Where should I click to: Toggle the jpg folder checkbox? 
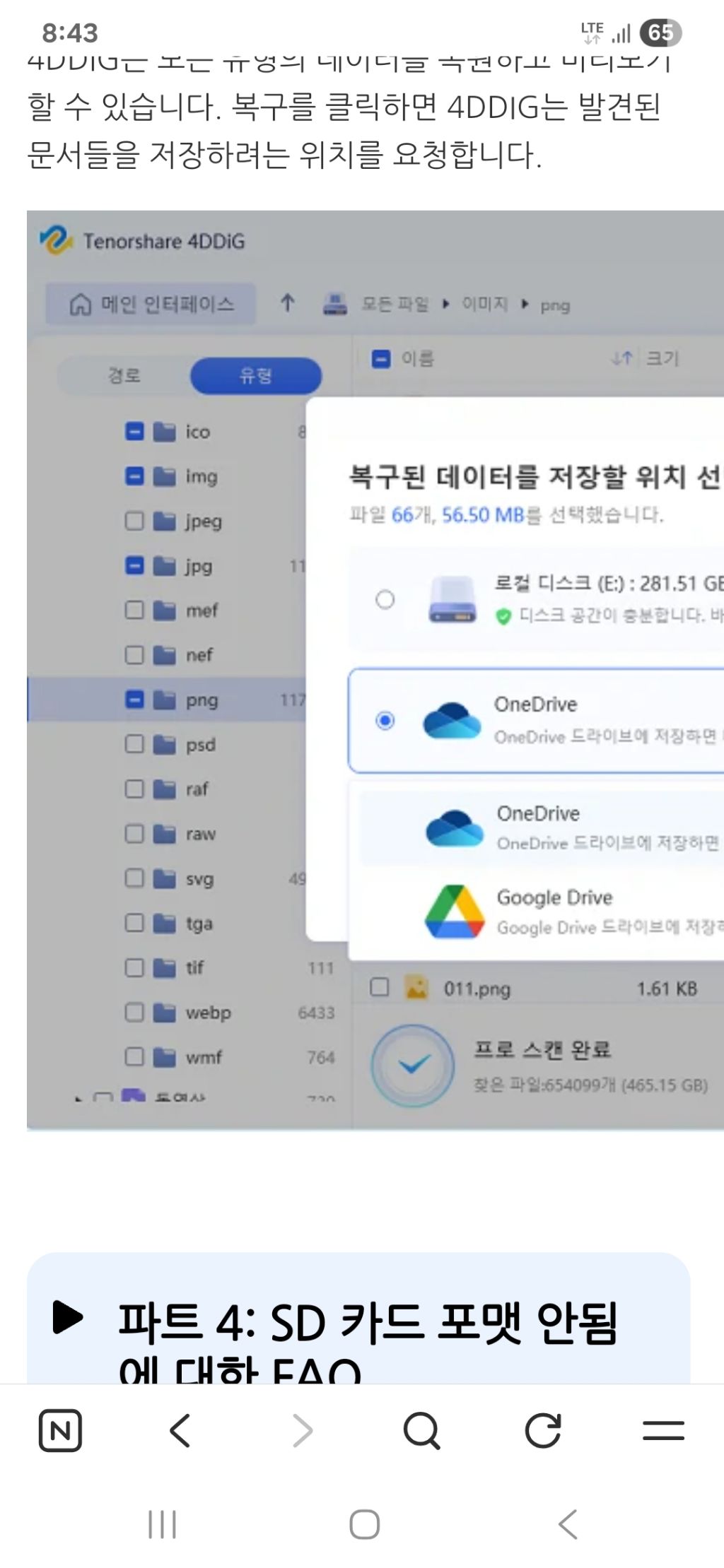pyautogui.click(x=134, y=565)
